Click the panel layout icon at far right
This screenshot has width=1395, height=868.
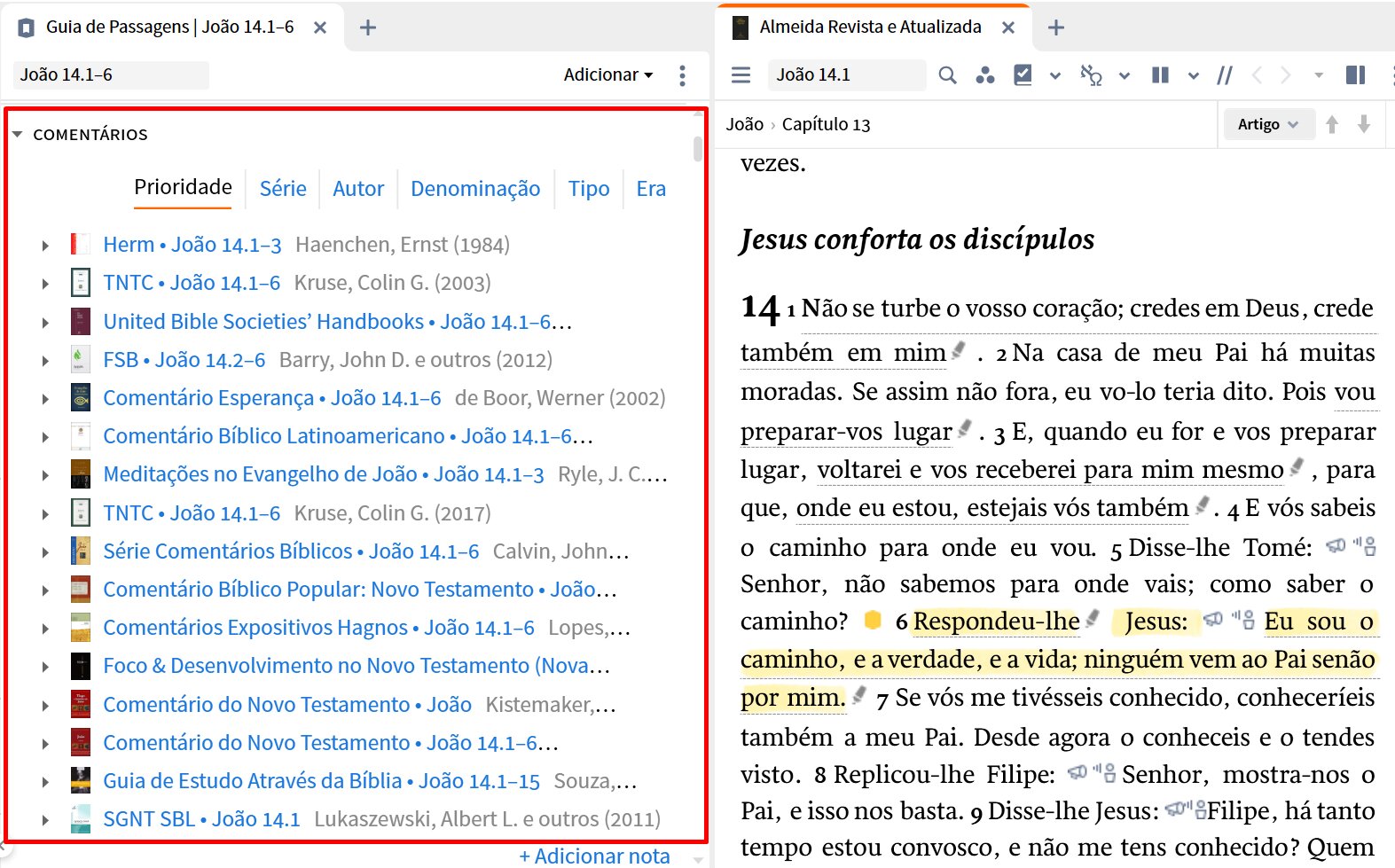pos(1355,75)
